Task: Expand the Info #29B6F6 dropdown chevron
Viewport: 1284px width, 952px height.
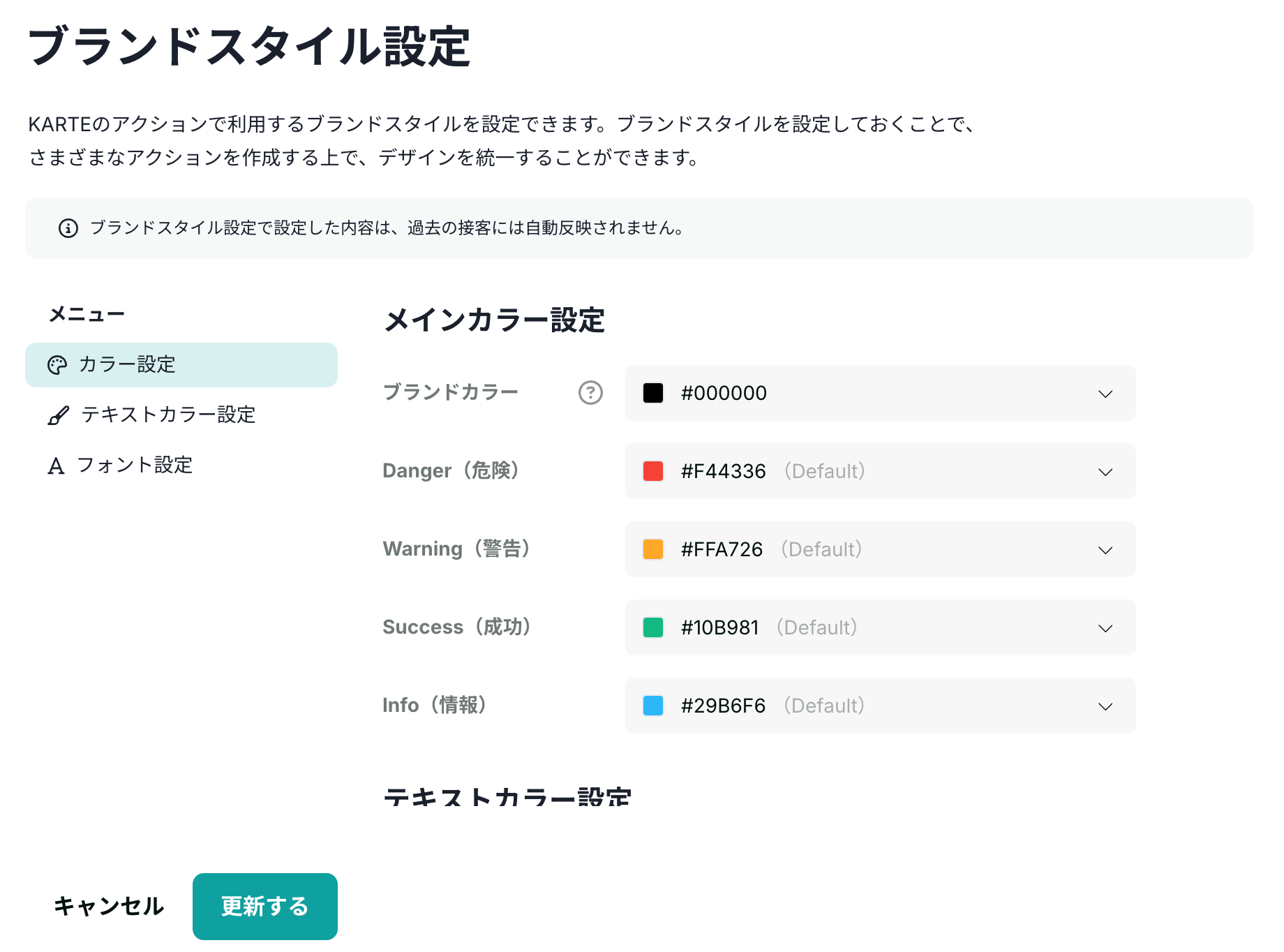Action: [x=1105, y=706]
